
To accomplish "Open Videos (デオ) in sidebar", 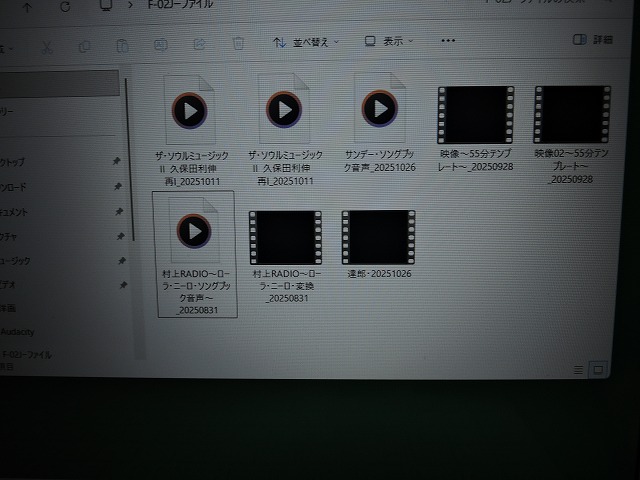I will [8, 284].
